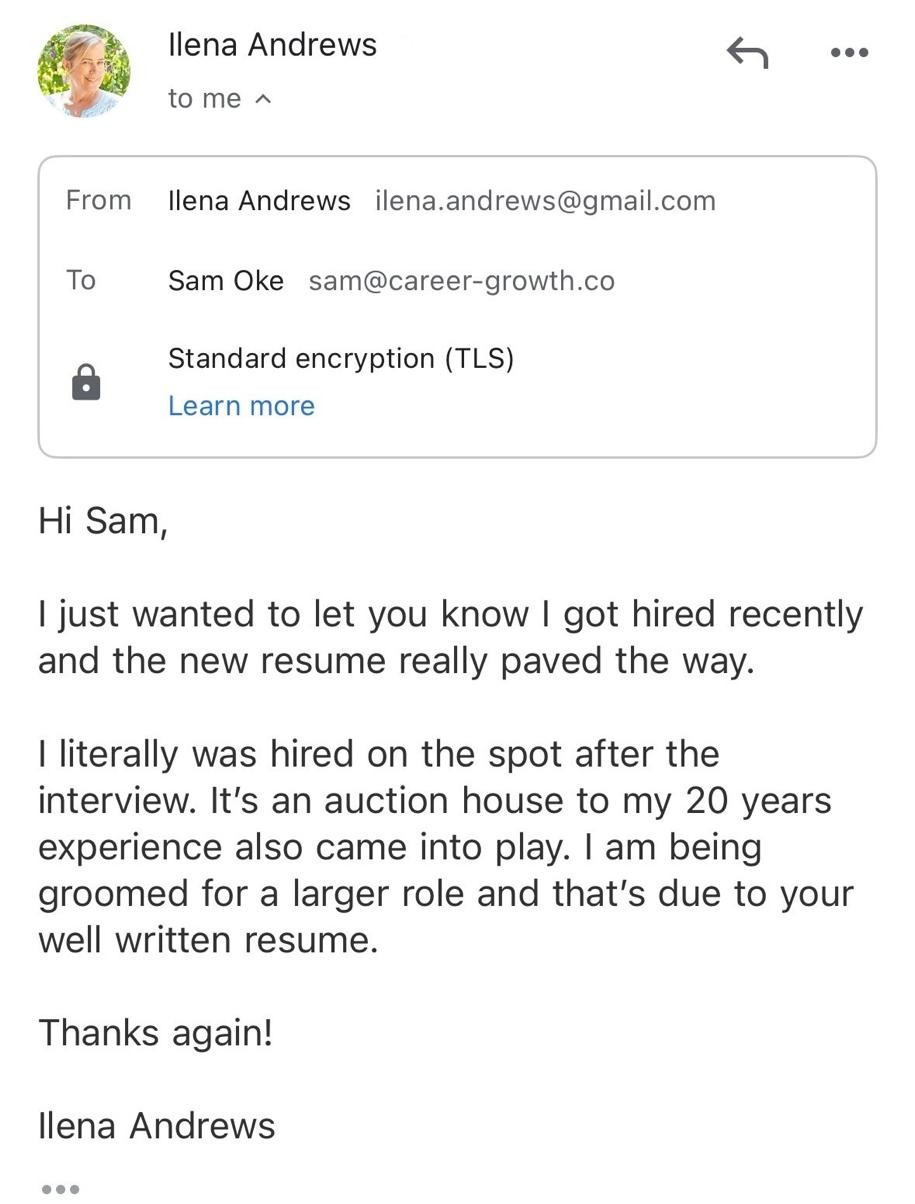The height and width of the screenshot is (1204, 915).
Task: Click Ilena Andrews' profile photo
Action: pos(84,71)
